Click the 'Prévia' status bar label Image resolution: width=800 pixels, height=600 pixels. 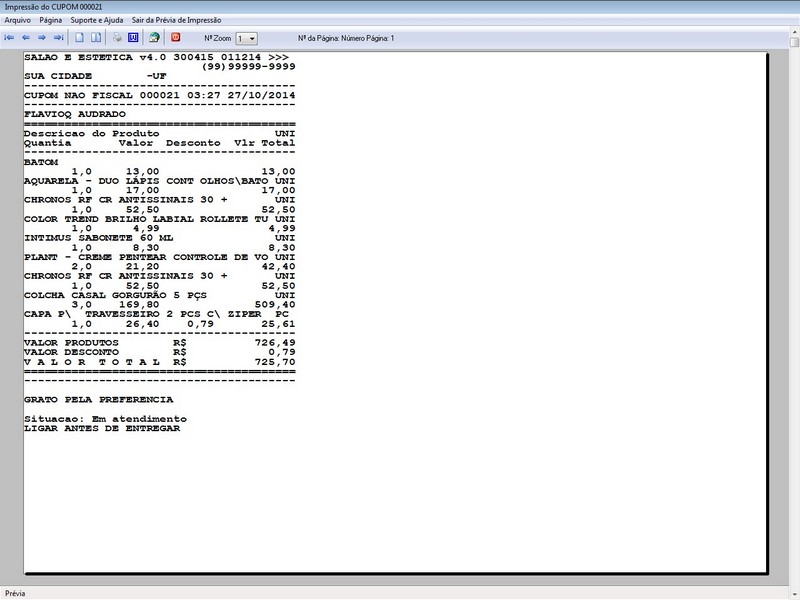(x=15, y=593)
